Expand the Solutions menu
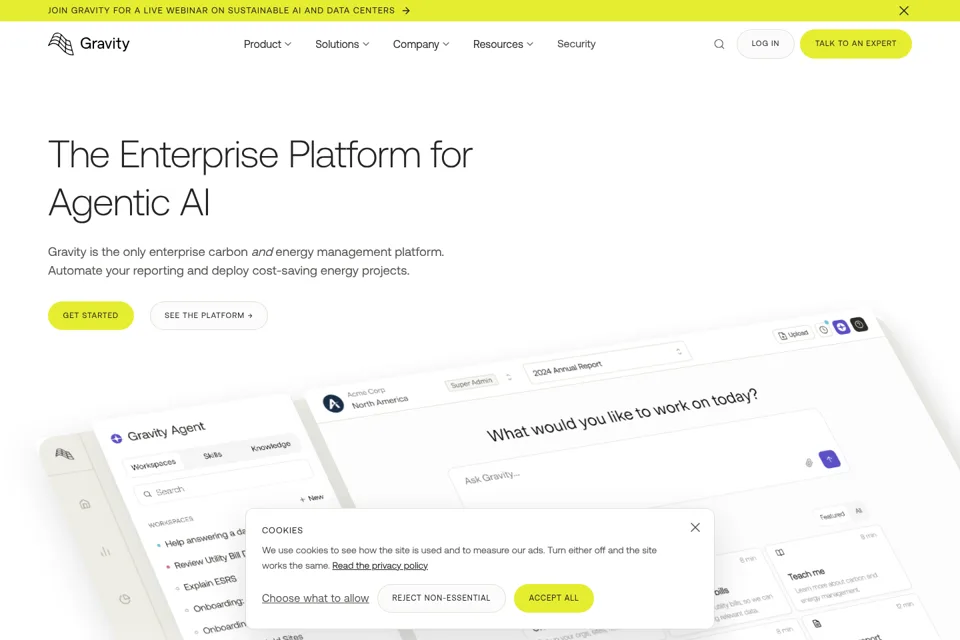The height and width of the screenshot is (640, 960). 342,44
